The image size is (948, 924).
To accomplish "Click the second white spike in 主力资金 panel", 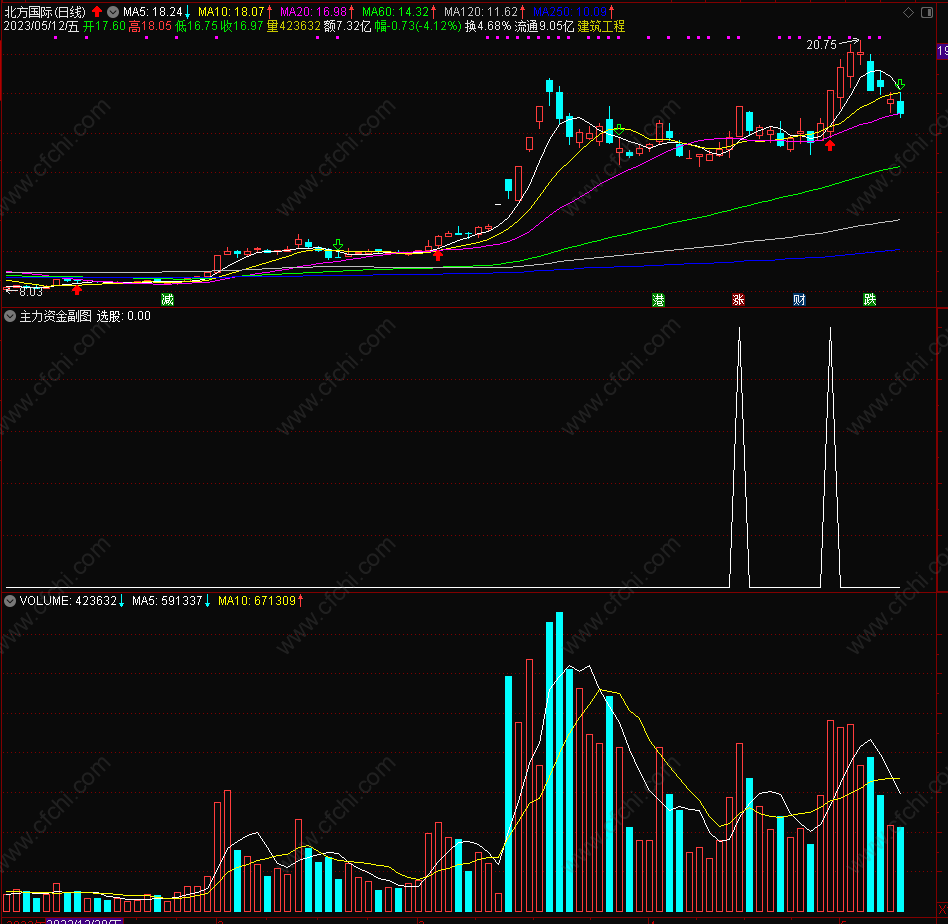I will (x=830, y=457).
